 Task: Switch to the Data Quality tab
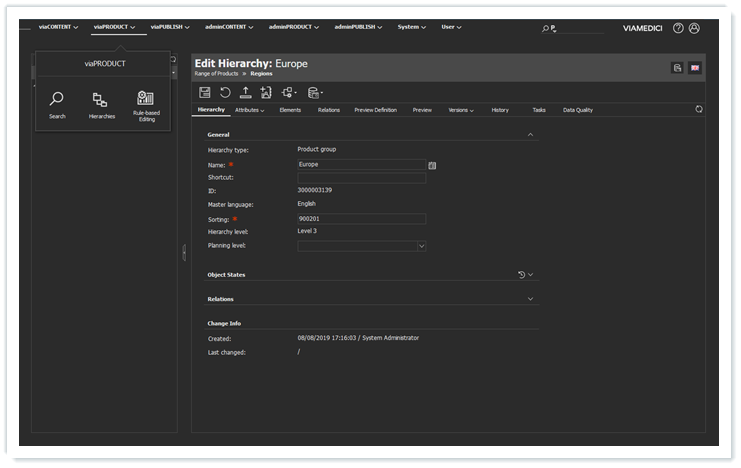[578, 110]
